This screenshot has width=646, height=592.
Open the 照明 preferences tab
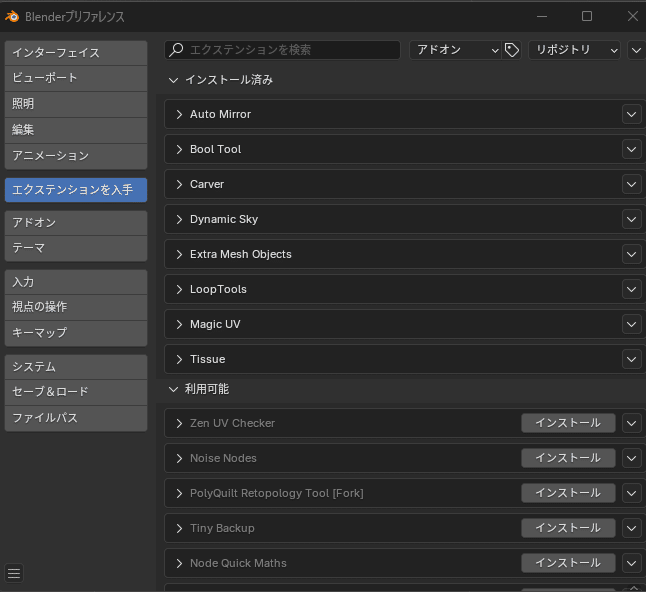pyautogui.click(x=76, y=104)
